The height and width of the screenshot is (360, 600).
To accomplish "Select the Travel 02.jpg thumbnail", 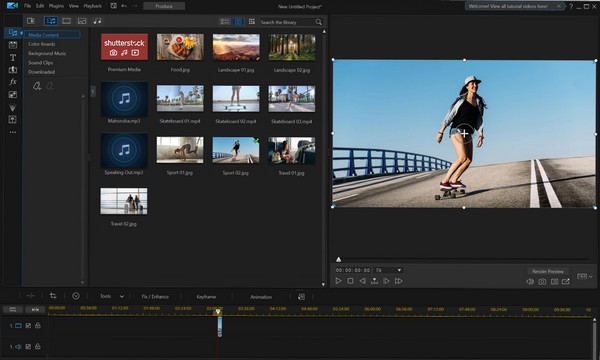I will pos(124,201).
